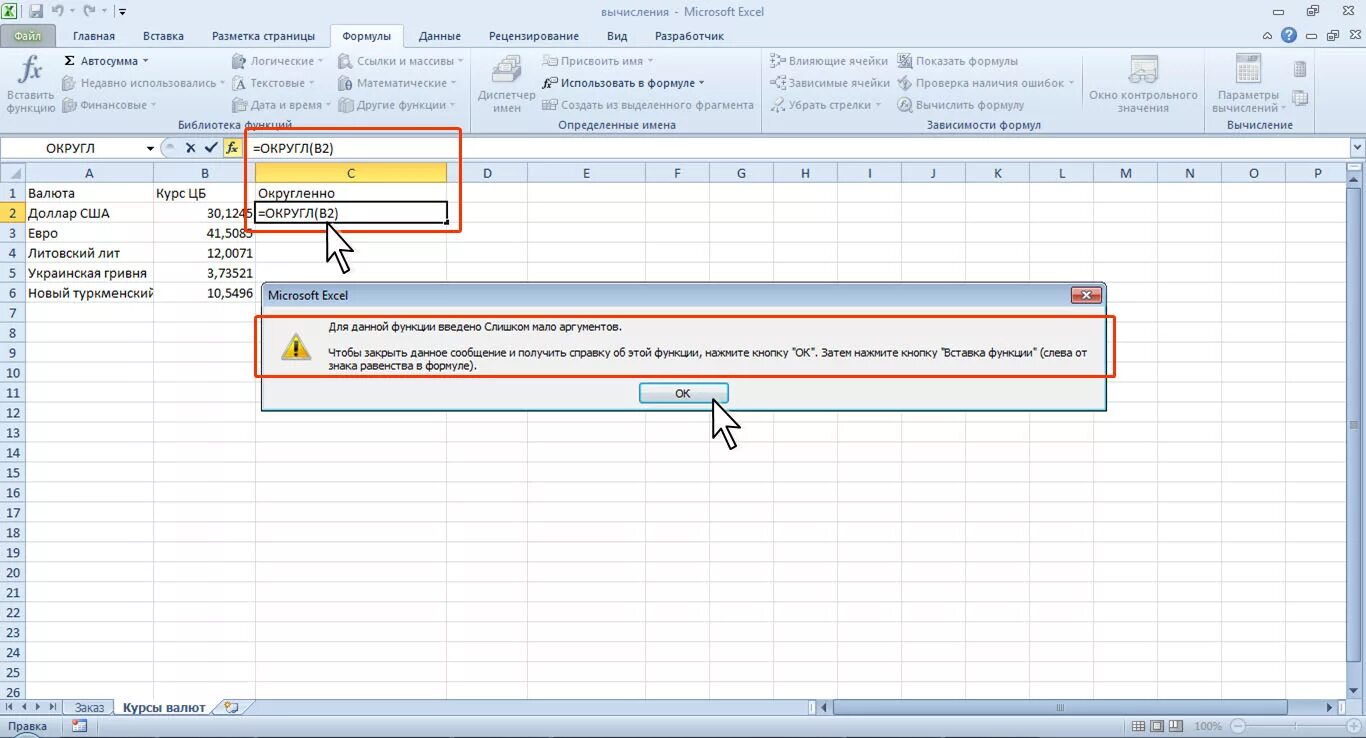Screen dimensions: 1366x738
Task: Click Create from Selection button
Action: point(648,105)
